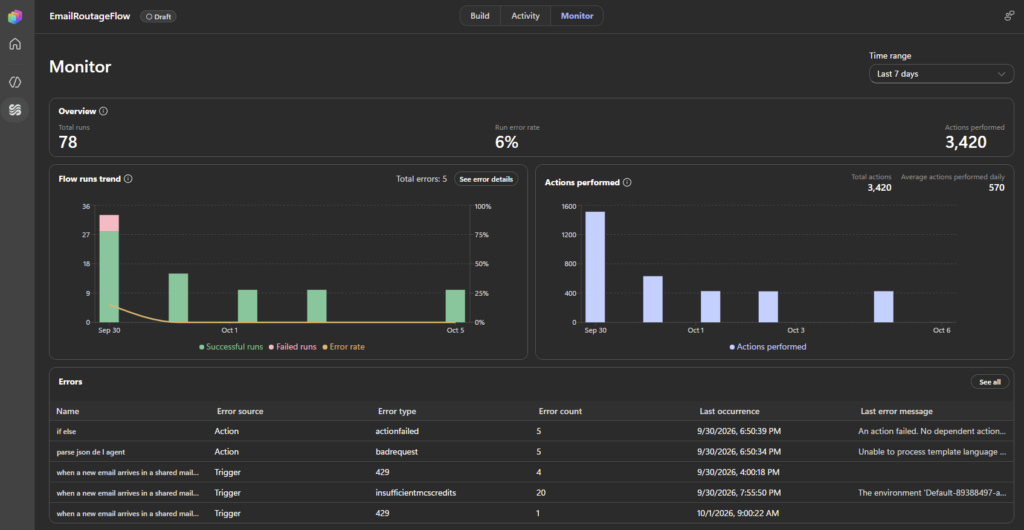This screenshot has width=1024, height=530.
Task: Click the colorful app logo icon
Action: pyautogui.click(x=15, y=16)
